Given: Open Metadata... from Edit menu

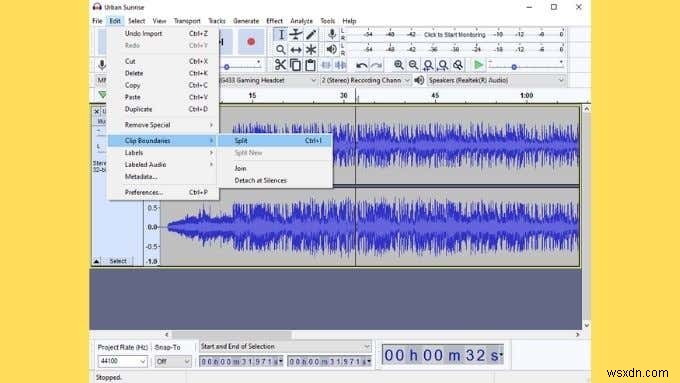Looking at the screenshot, I should (163, 177).
